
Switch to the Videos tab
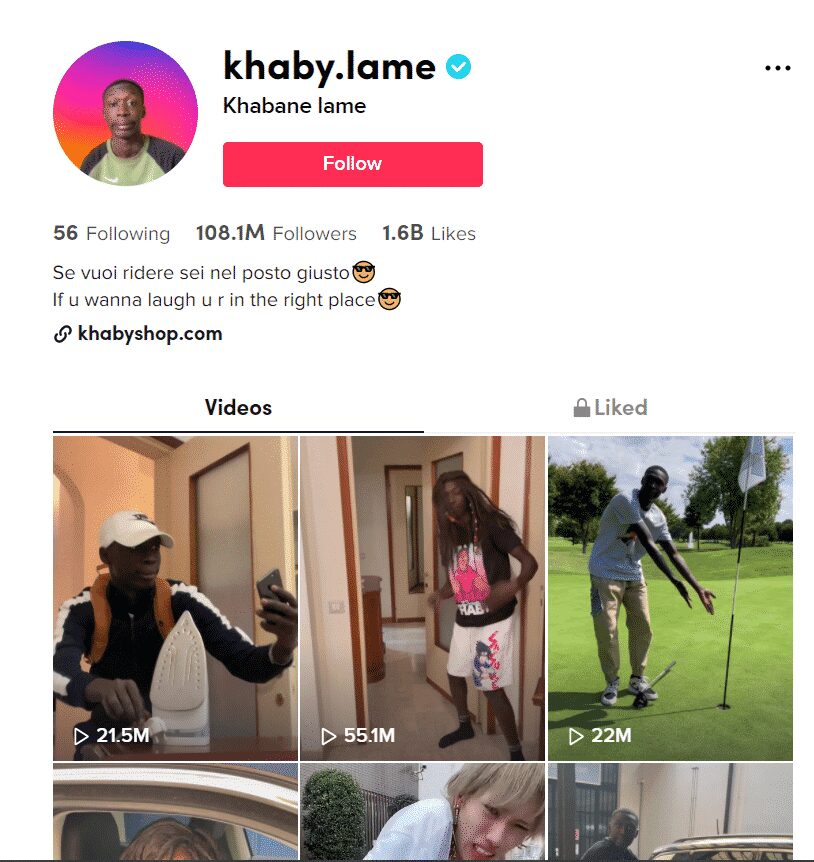(x=238, y=408)
